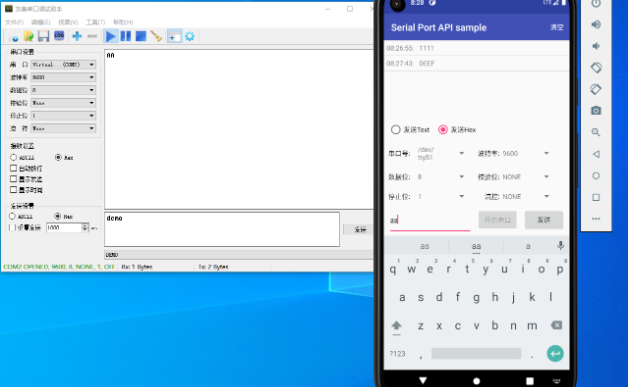Click the emulator volume up icon
Viewport: 628px width, 387px height.
coord(596,24)
